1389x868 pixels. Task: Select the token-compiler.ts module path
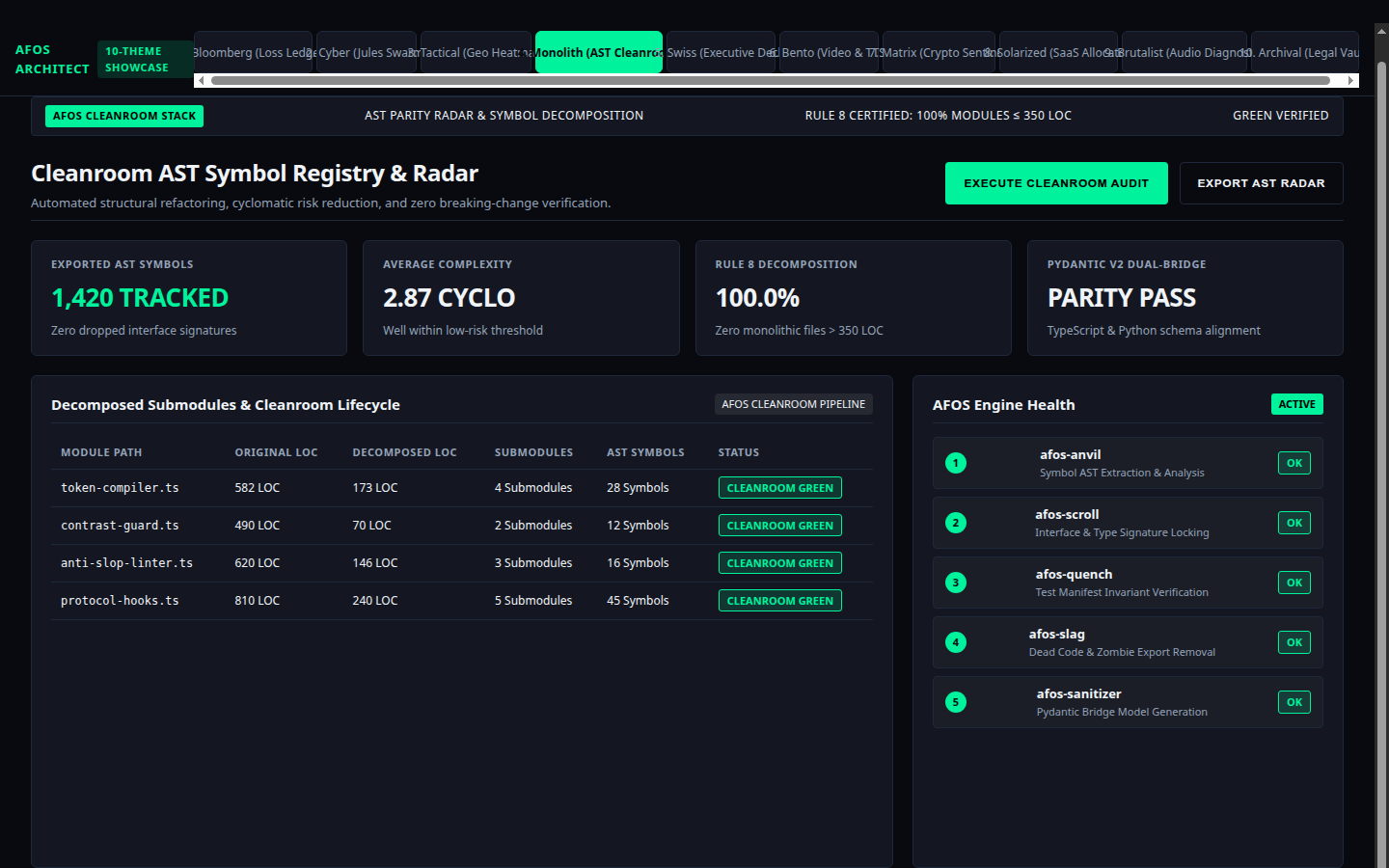pos(120,488)
